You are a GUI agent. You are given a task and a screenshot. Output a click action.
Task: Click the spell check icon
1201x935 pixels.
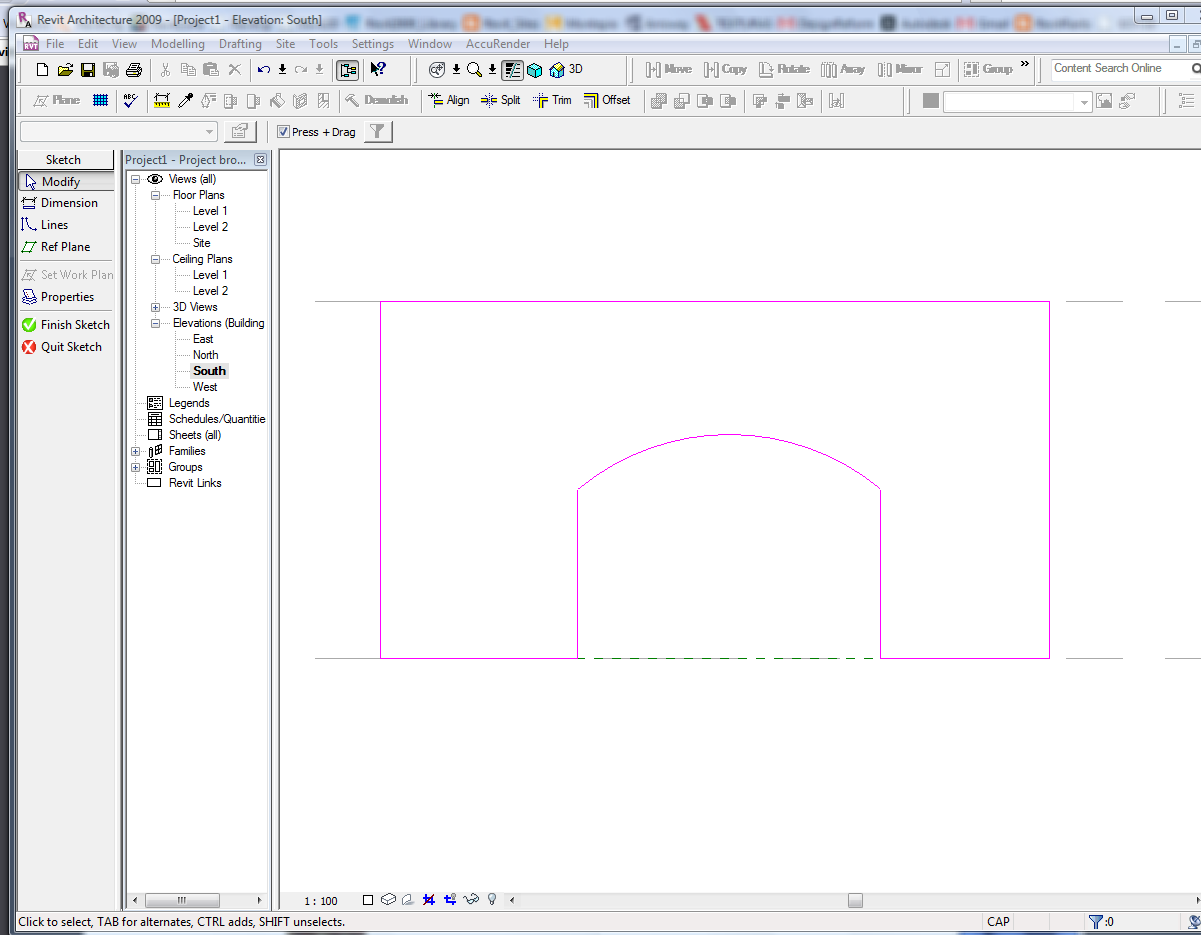pos(130,100)
